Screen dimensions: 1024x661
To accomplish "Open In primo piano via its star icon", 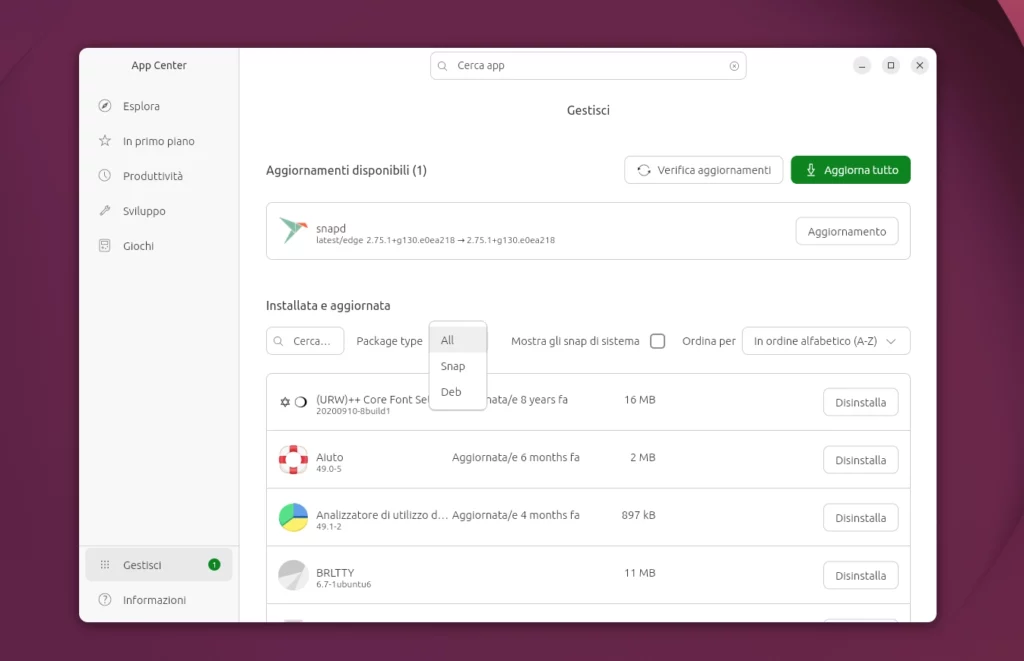I will (x=103, y=140).
